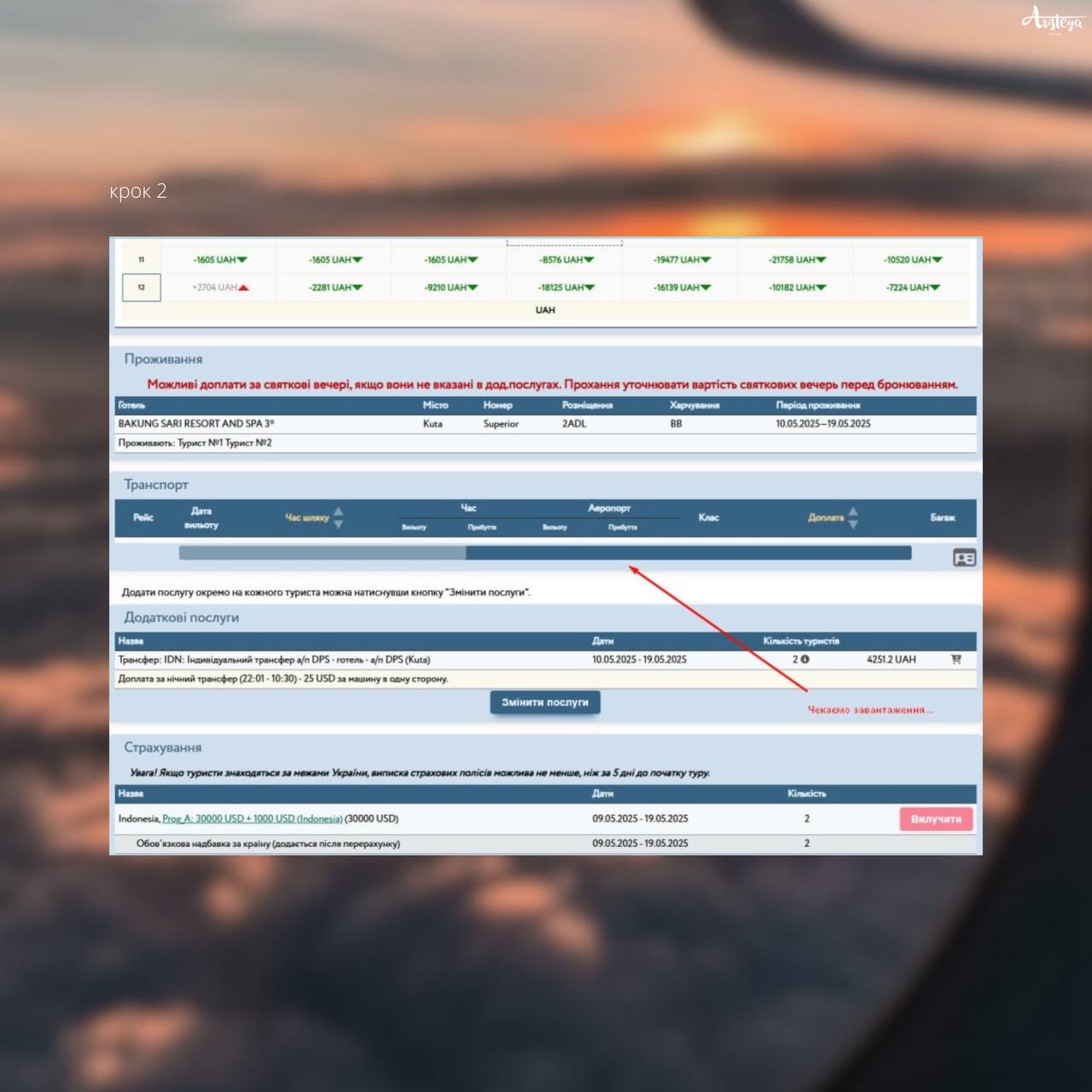Click the Доплата column header
This screenshot has width=1092, height=1092.
[825, 518]
